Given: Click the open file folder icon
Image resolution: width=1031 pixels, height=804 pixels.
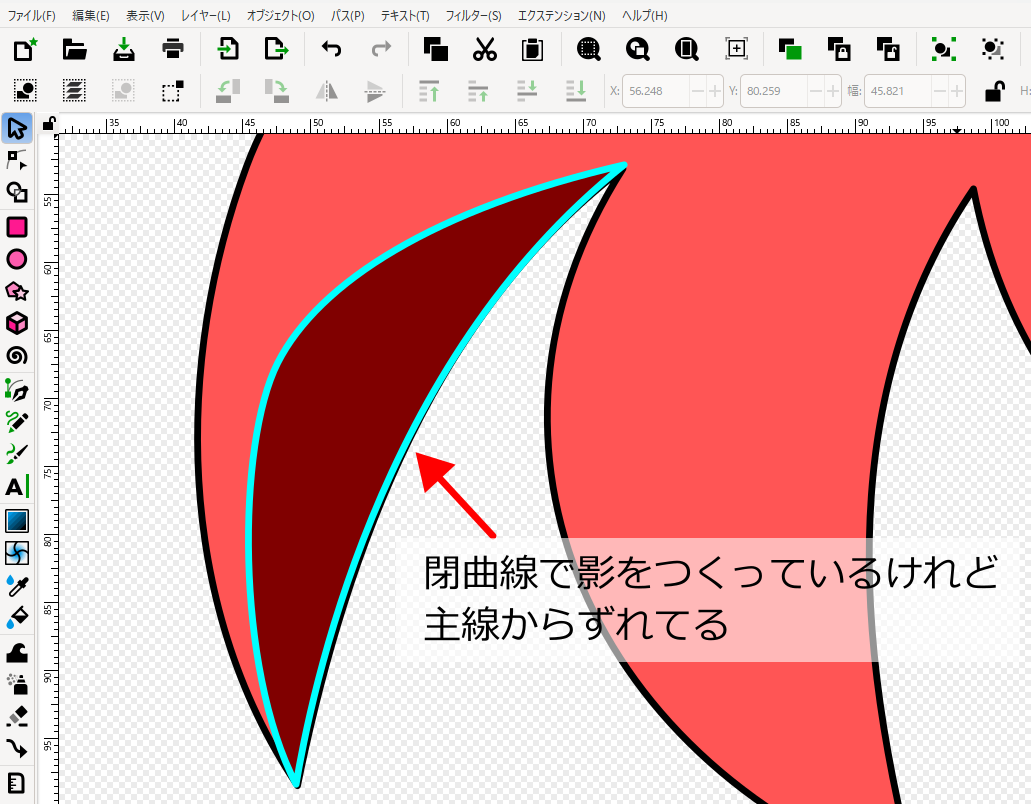Looking at the screenshot, I should (74, 49).
